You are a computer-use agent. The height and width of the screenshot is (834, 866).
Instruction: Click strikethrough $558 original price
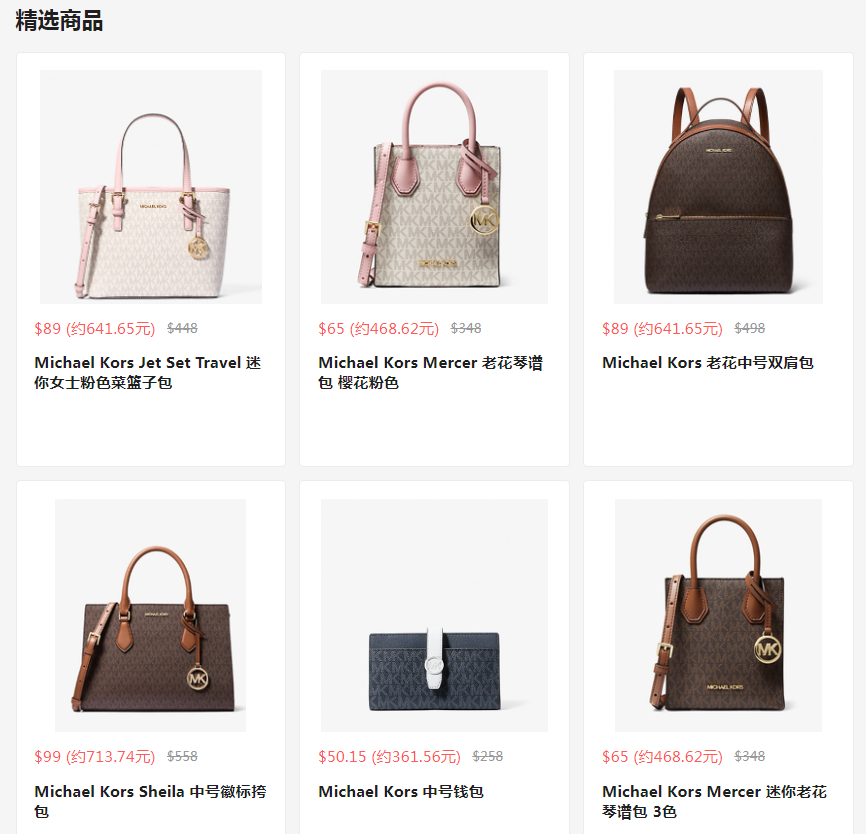coord(182,756)
